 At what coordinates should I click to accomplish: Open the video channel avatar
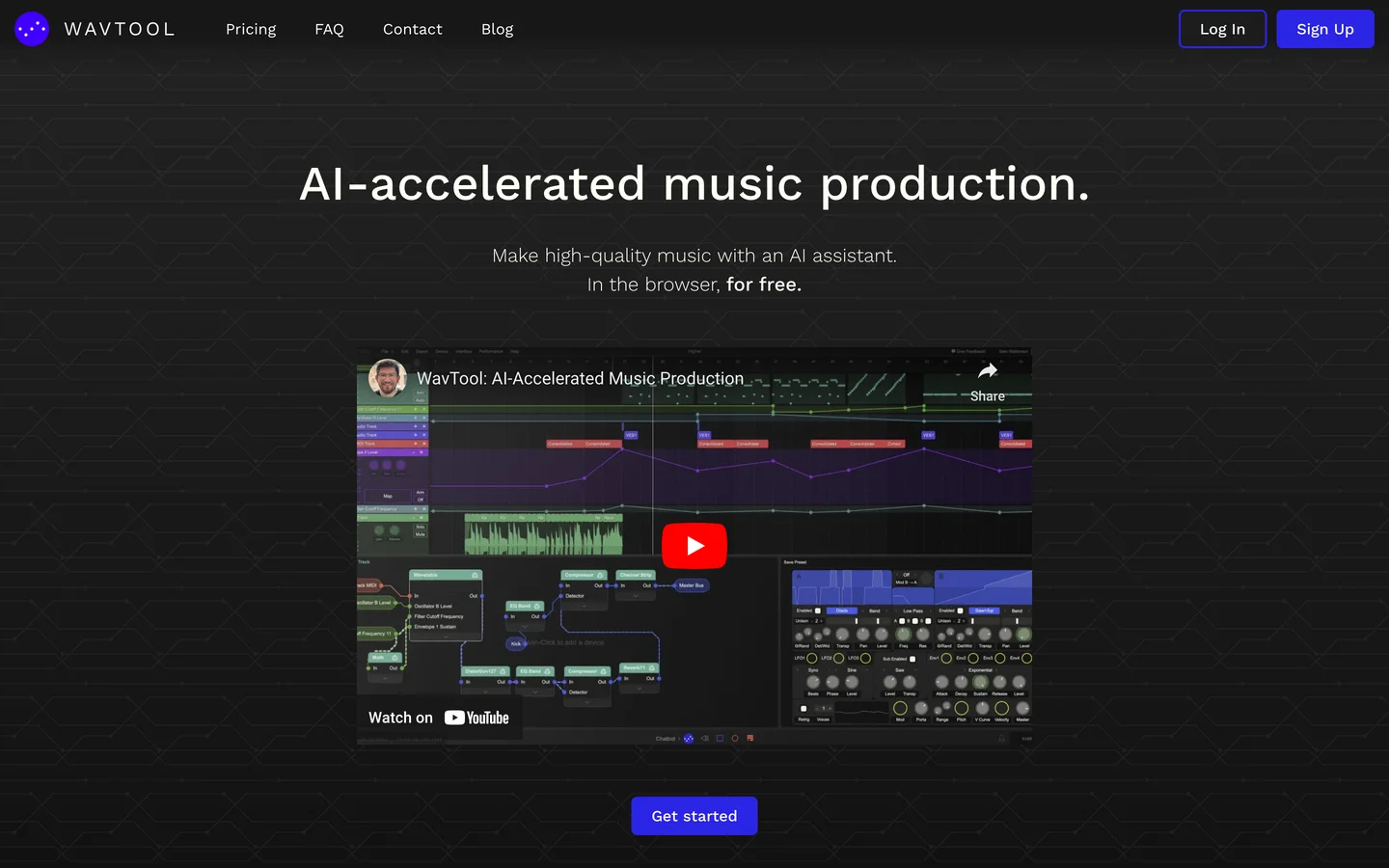[x=388, y=379]
